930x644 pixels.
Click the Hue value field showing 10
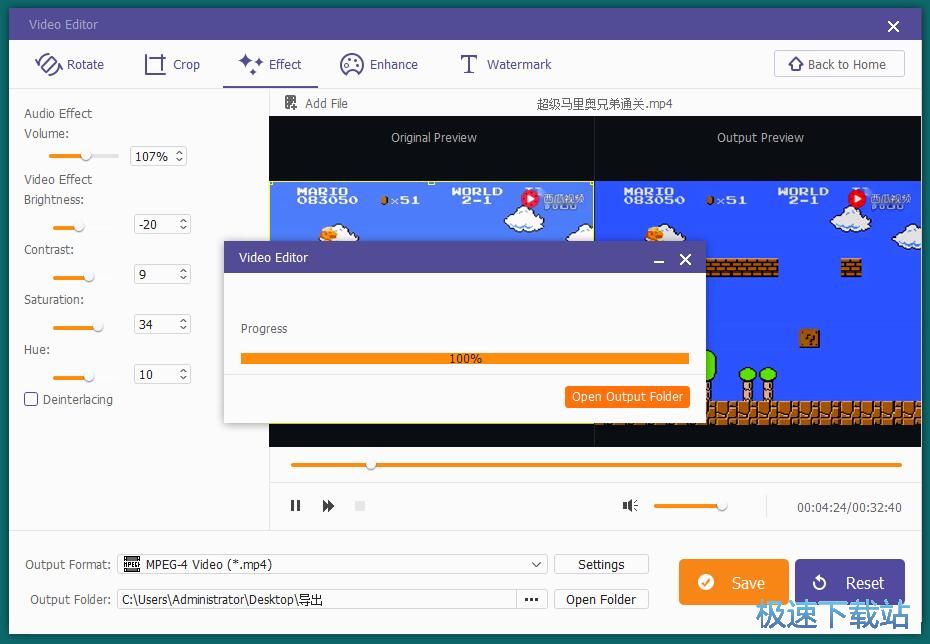point(162,374)
